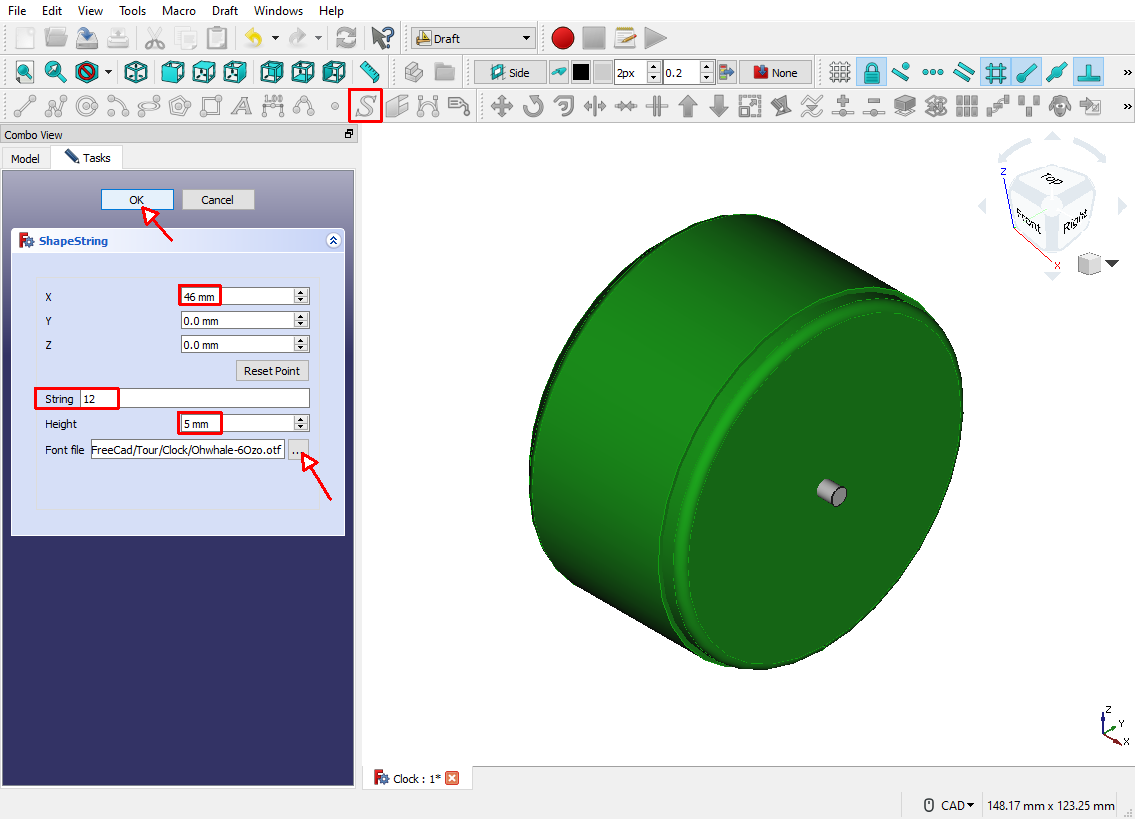Open the File menu

17,11
